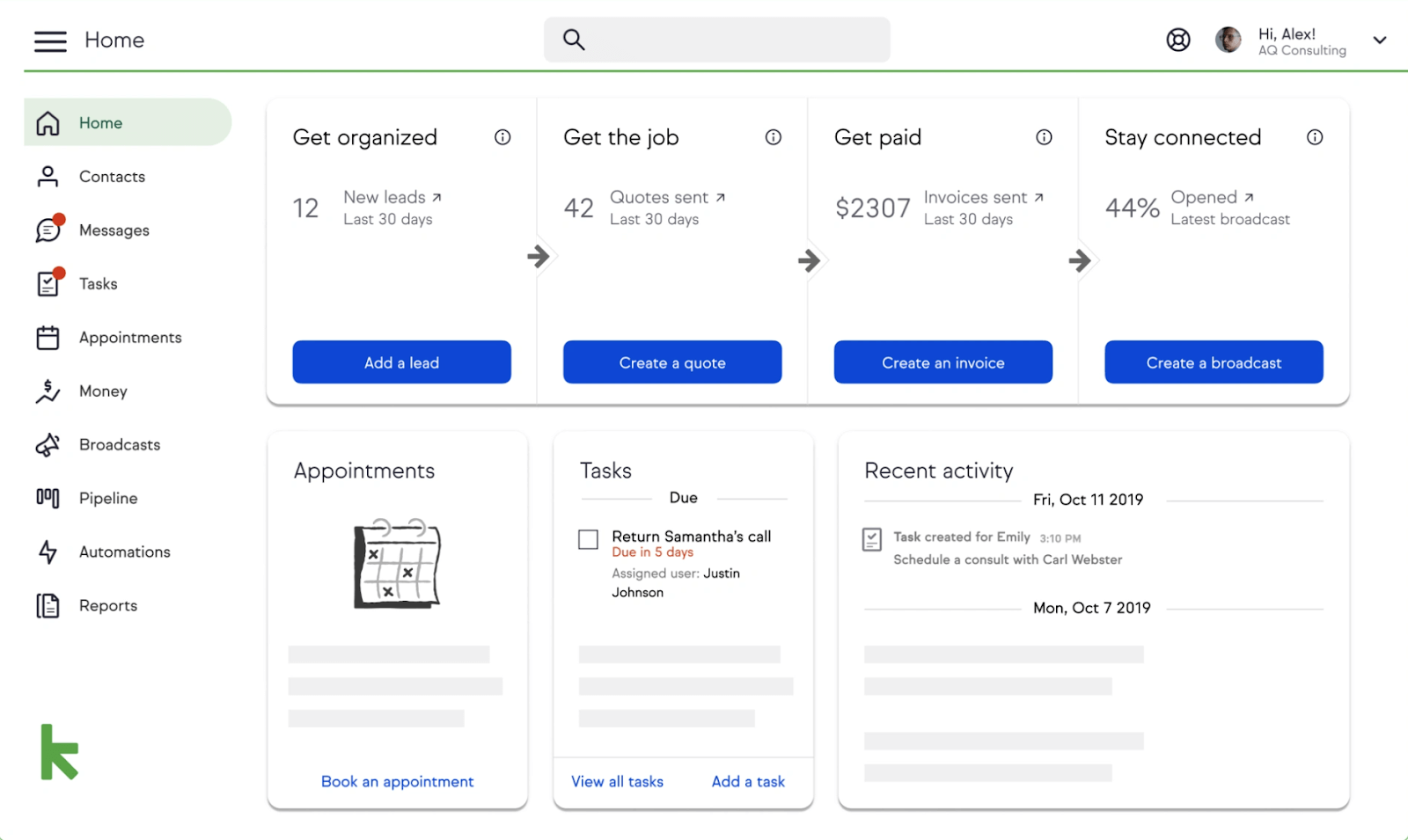Click the Tasks checklist icon in sidebar
1408x840 pixels.
48,283
